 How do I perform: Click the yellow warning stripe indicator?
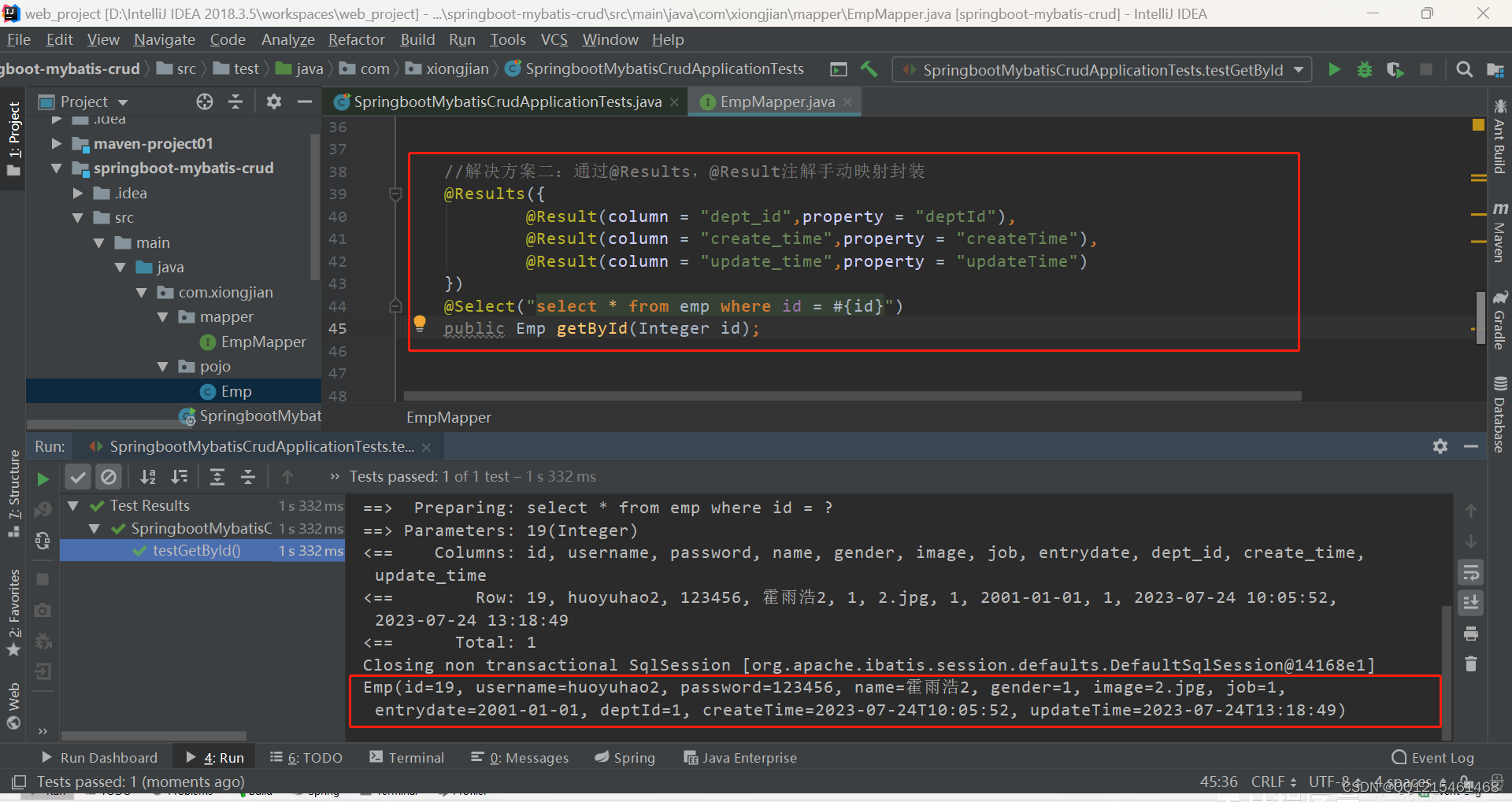[1478, 124]
